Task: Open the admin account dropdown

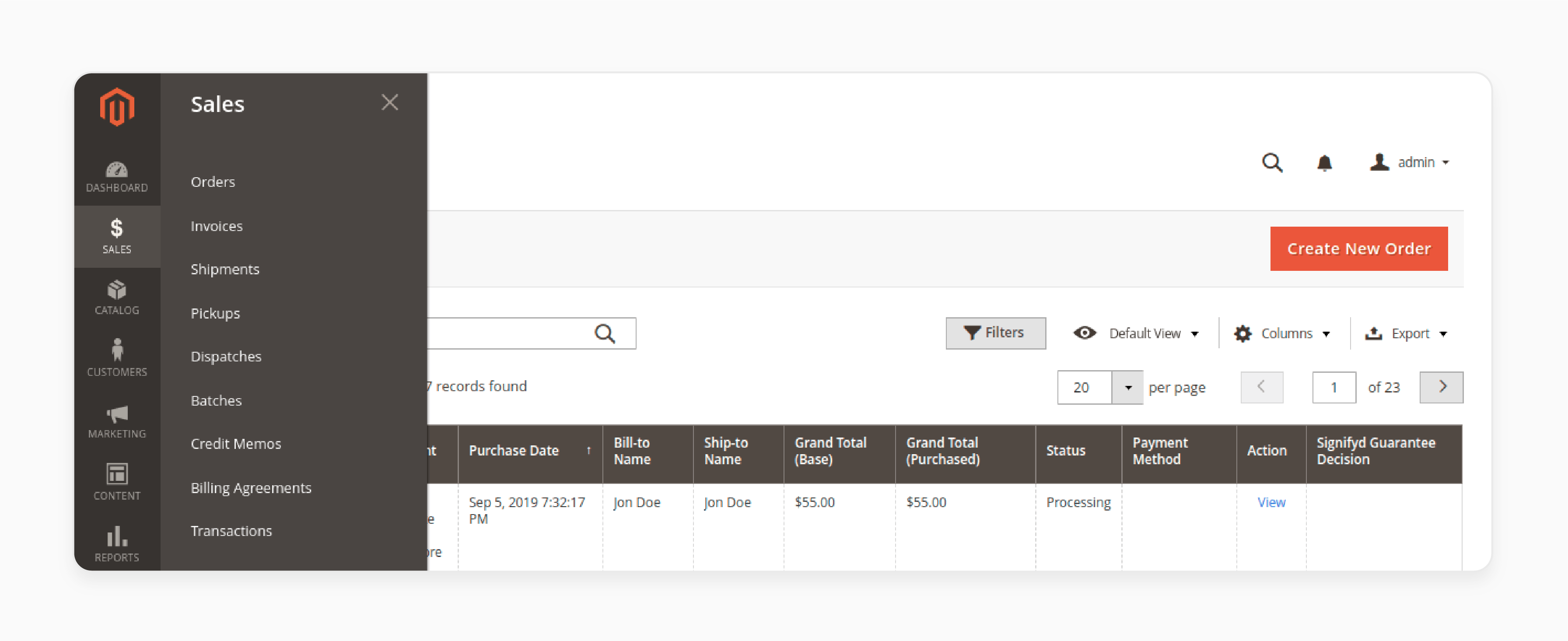Action: point(1408,162)
